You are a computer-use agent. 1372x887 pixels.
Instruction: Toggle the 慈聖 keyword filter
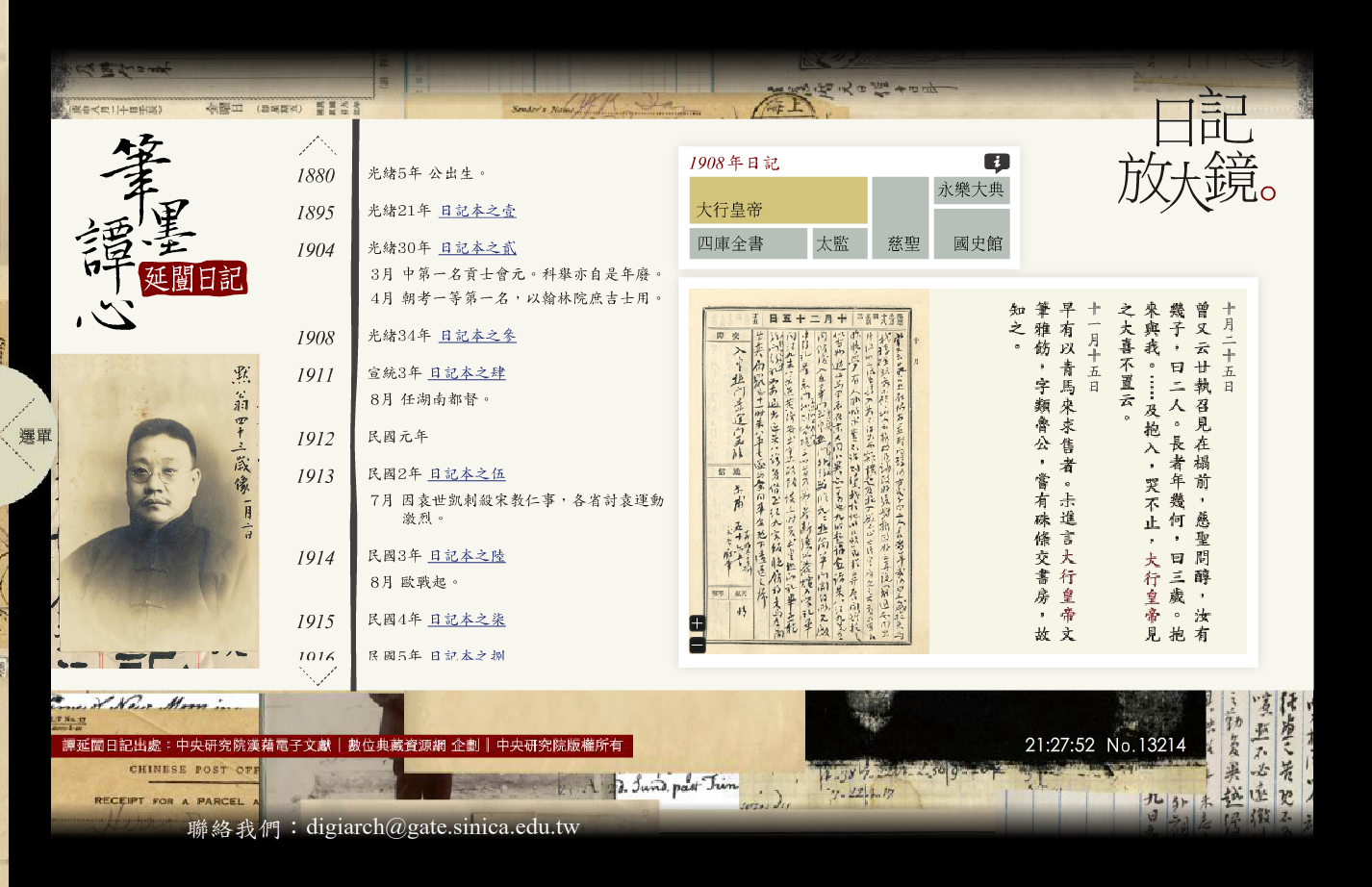pos(900,242)
